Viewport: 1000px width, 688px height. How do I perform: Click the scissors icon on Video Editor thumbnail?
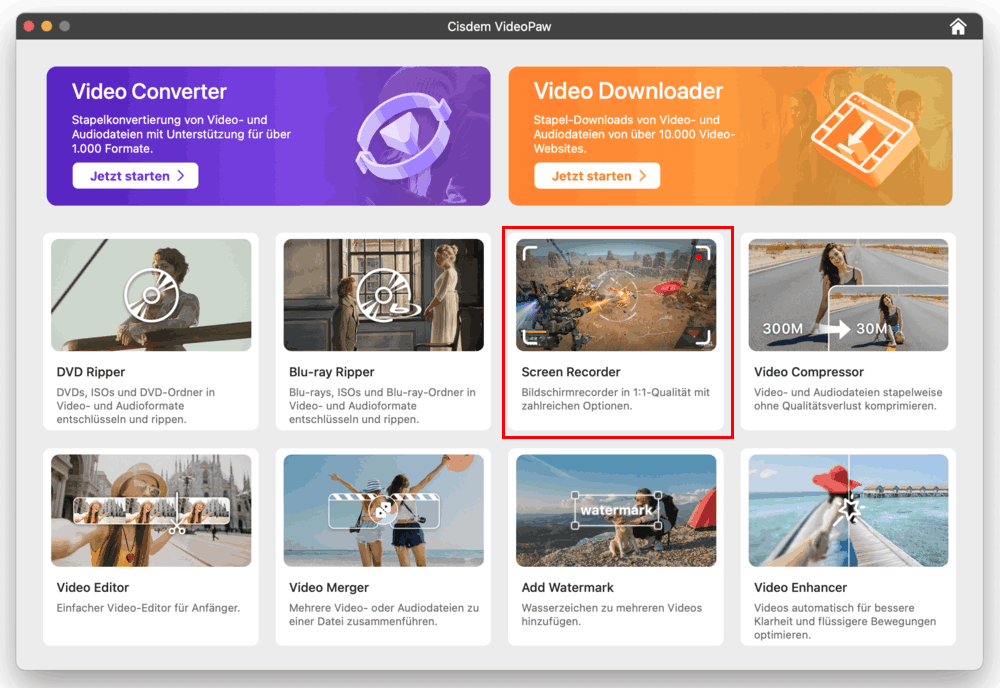pos(177,526)
